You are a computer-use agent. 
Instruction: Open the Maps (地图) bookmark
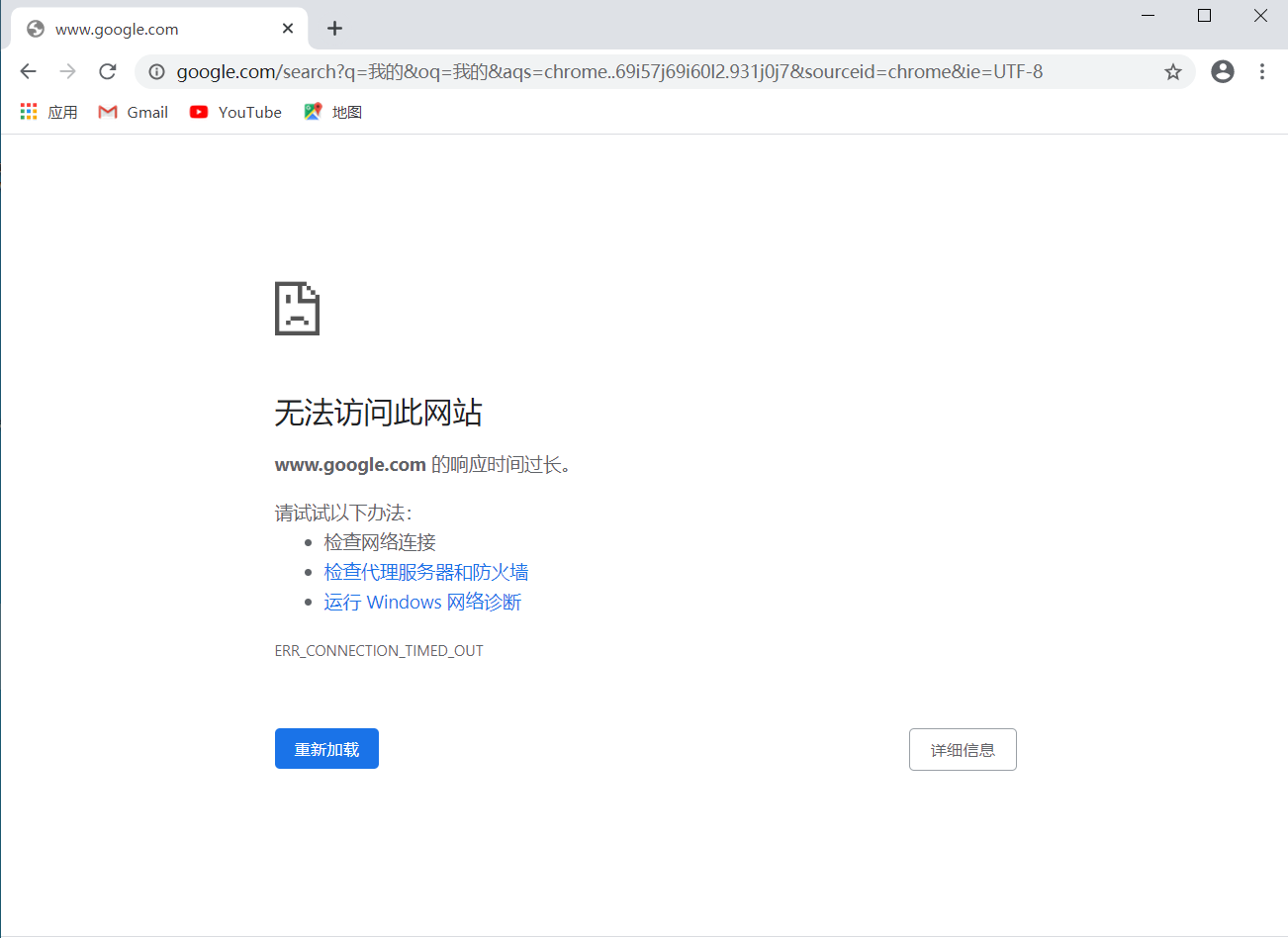[x=333, y=112]
